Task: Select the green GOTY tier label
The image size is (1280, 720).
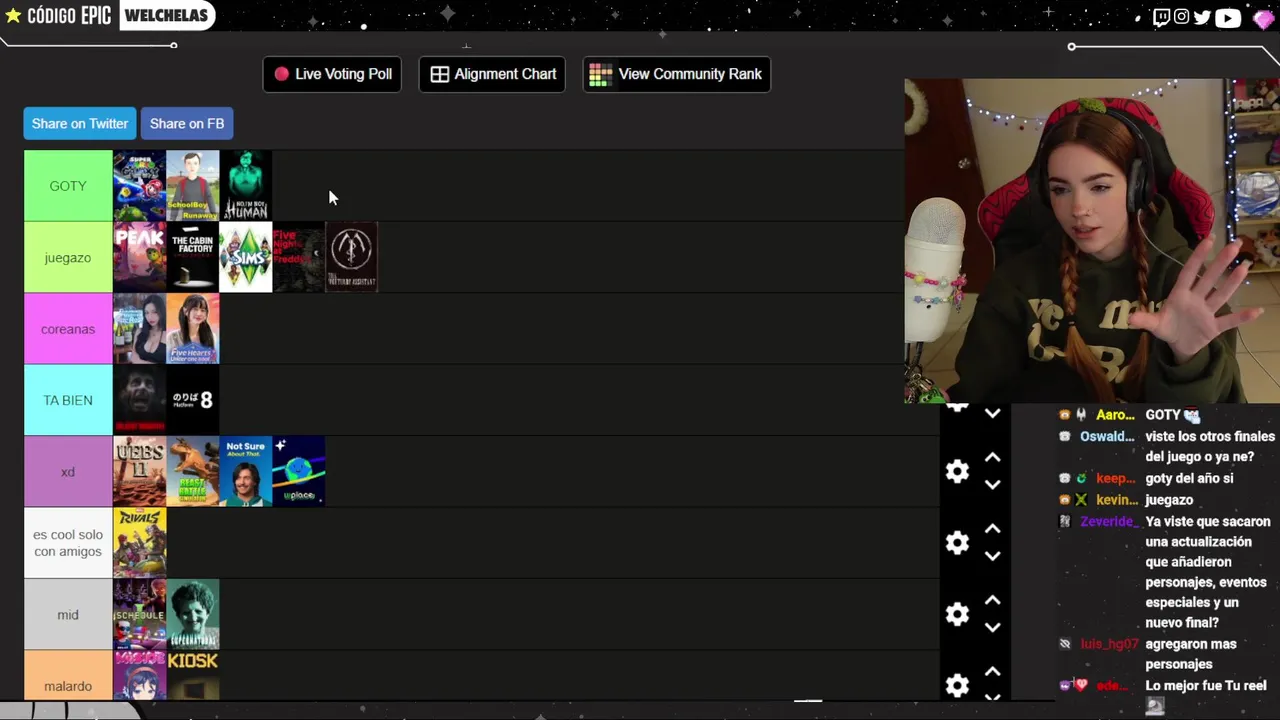Action: (x=68, y=186)
